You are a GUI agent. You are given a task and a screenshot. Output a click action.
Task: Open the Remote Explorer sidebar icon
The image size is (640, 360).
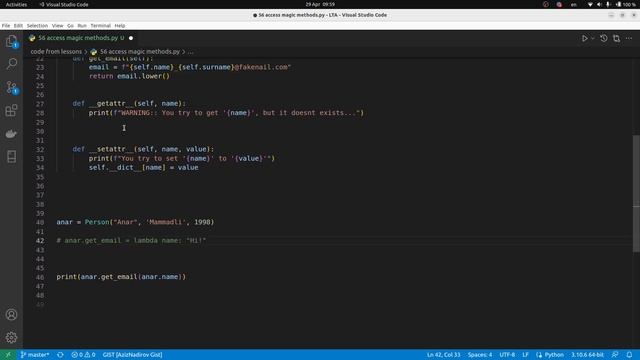point(11,156)
